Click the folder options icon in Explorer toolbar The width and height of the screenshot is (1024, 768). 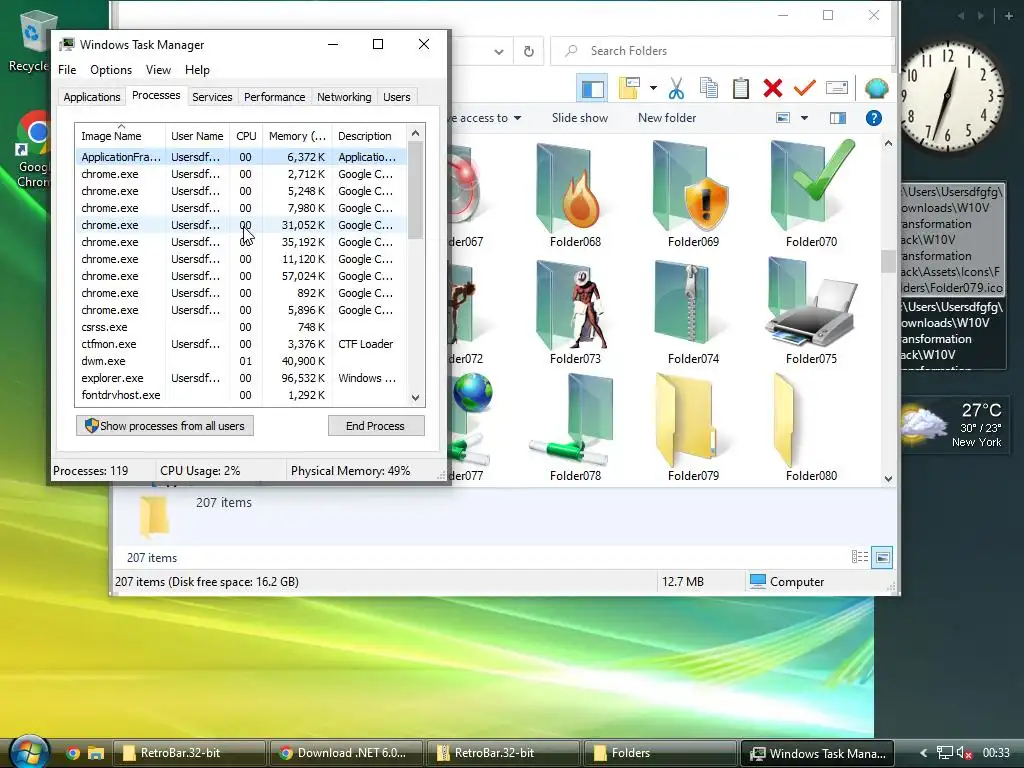click(629, 88)
